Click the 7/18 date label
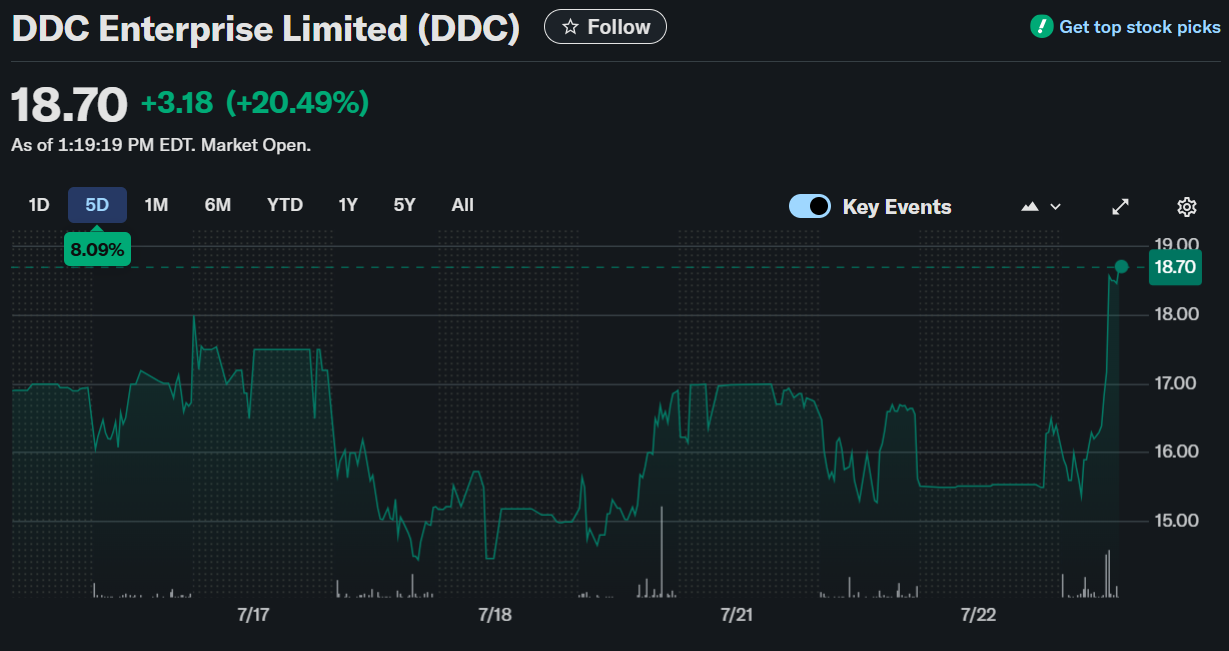 tap(495, 614)
